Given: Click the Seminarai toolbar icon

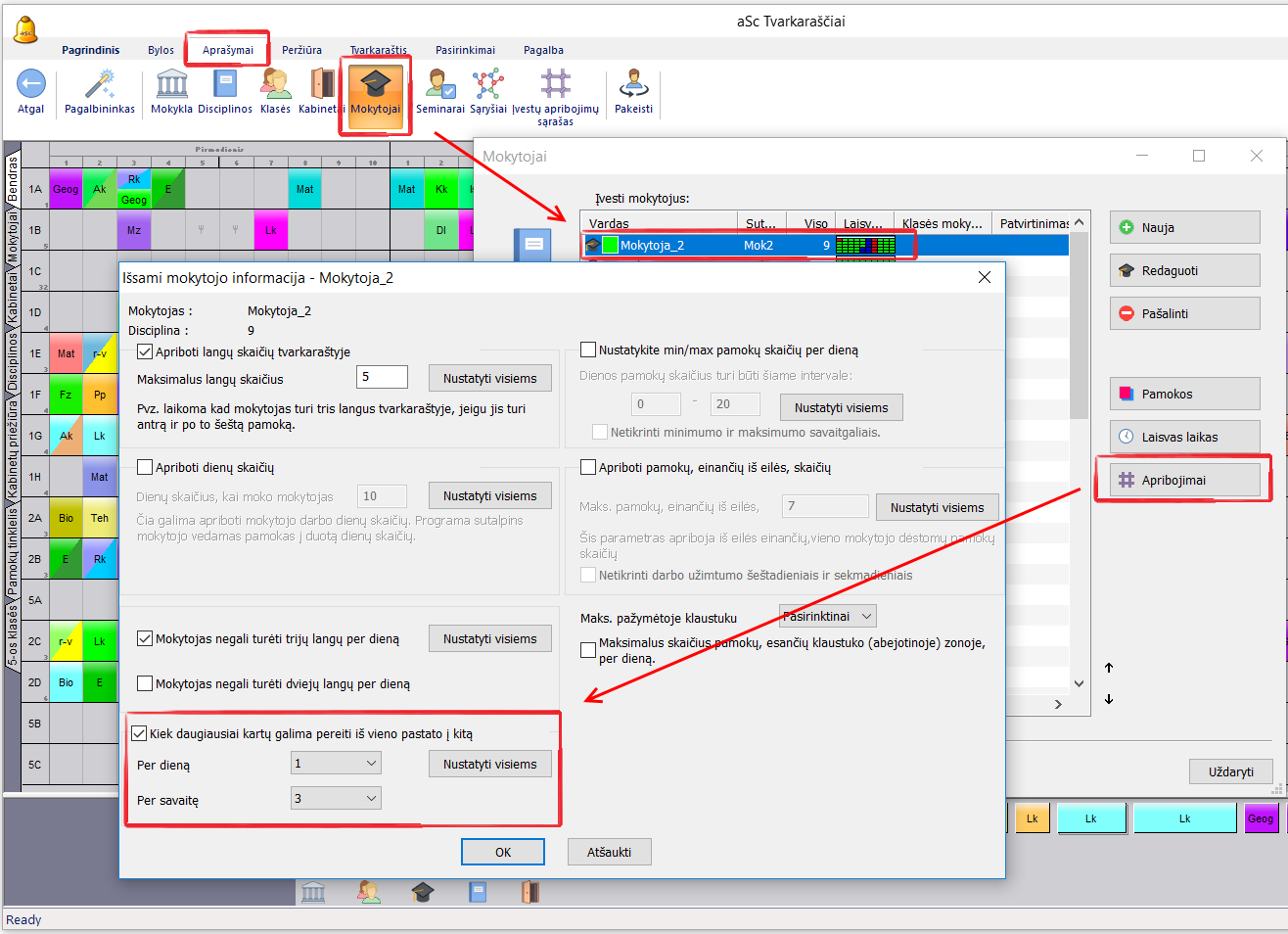Looking at the screenshot, I should click(x=439, y=85).
